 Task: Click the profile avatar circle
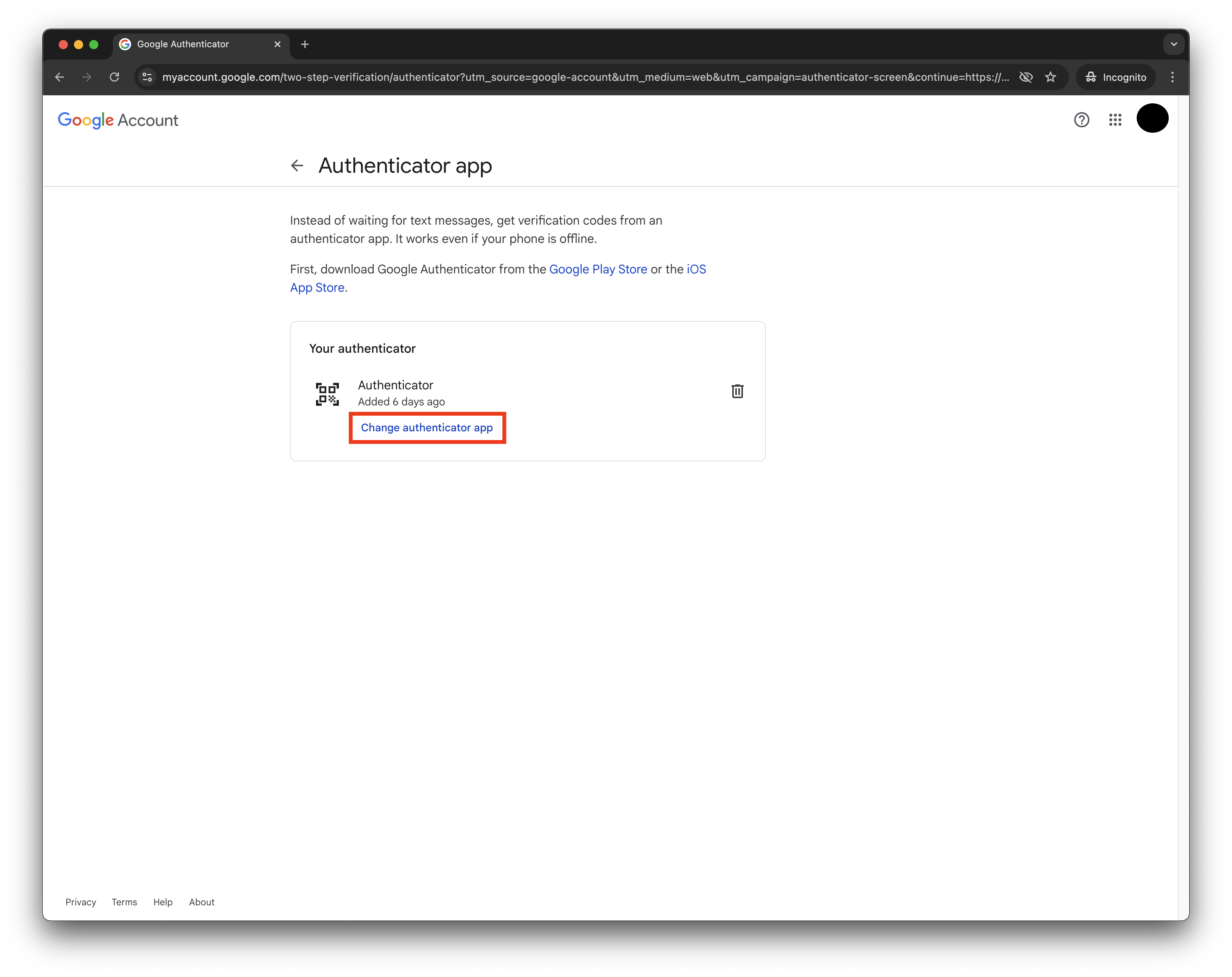point(1152,118)
